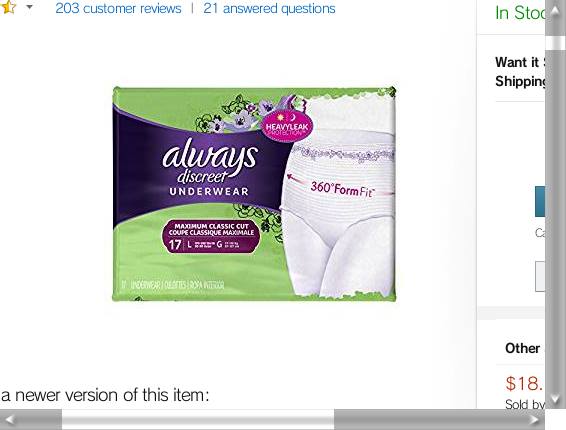Click the vertical scrollbar up arrow
The image size is (566, 430).
pos(555,11)
